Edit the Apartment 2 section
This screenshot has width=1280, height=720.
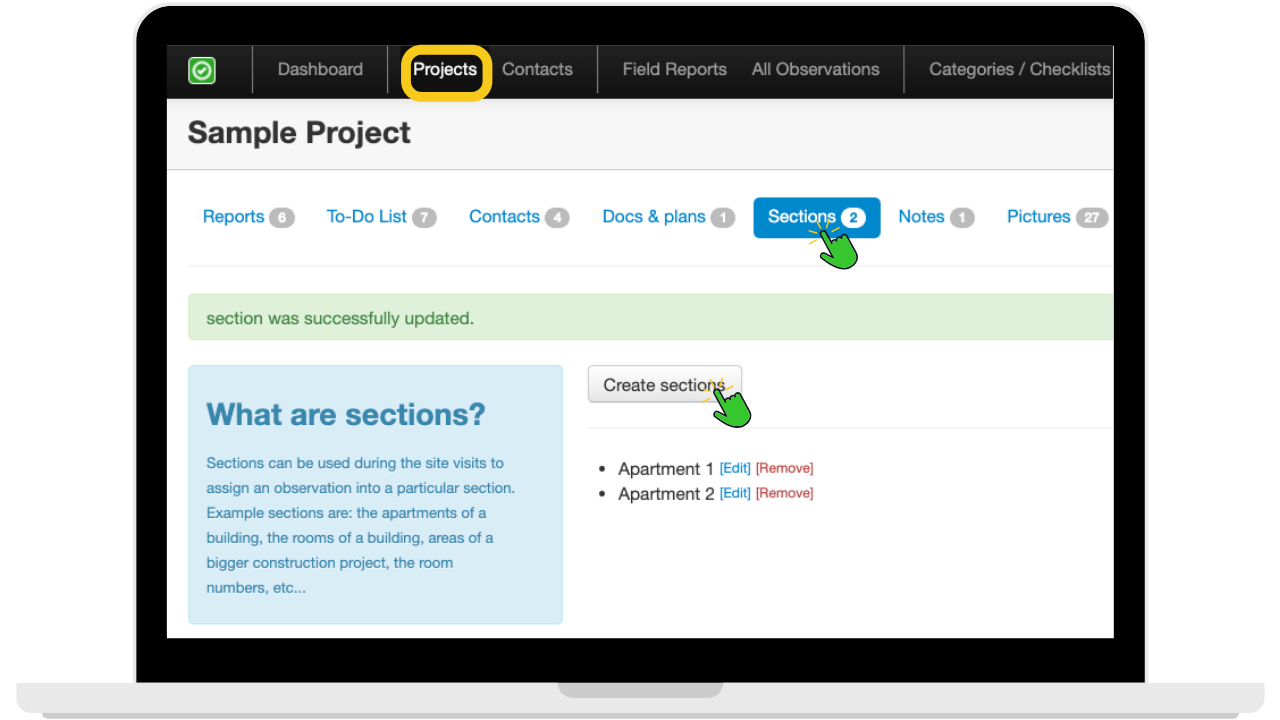pyautogui.click(x=735, y=493)
